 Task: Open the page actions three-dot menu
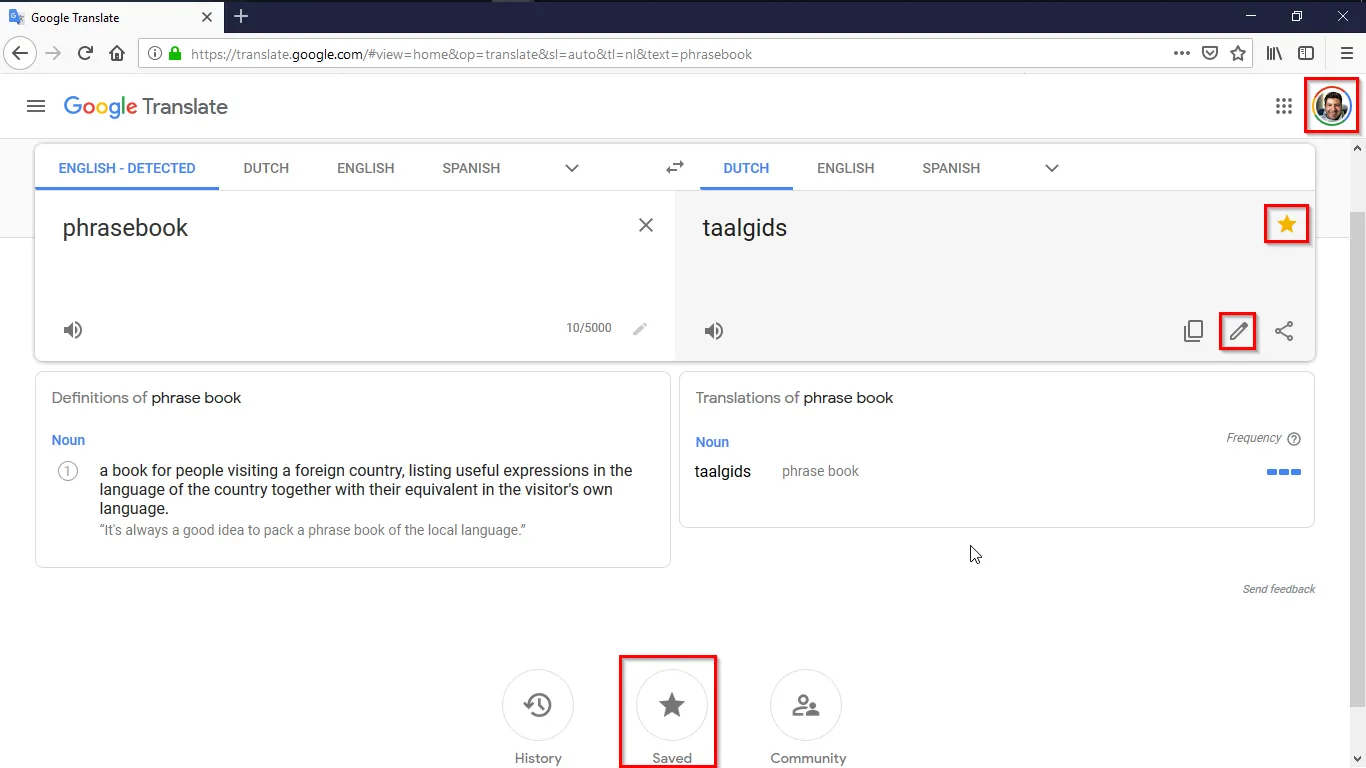[x=1182, y=54]
